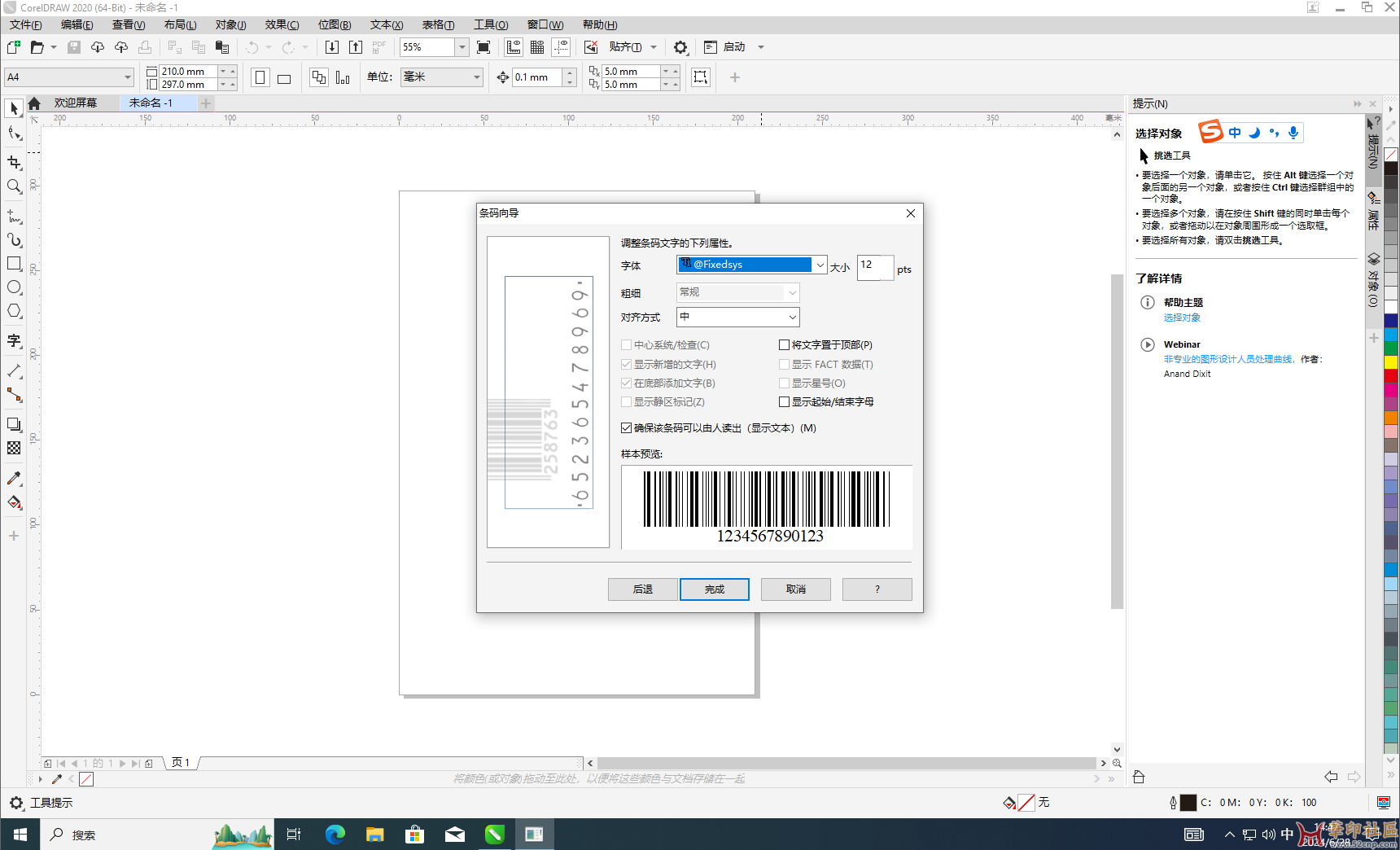
Task: Switch to the 欢迎屏幕 tab
Action: (x=76, y=103)
